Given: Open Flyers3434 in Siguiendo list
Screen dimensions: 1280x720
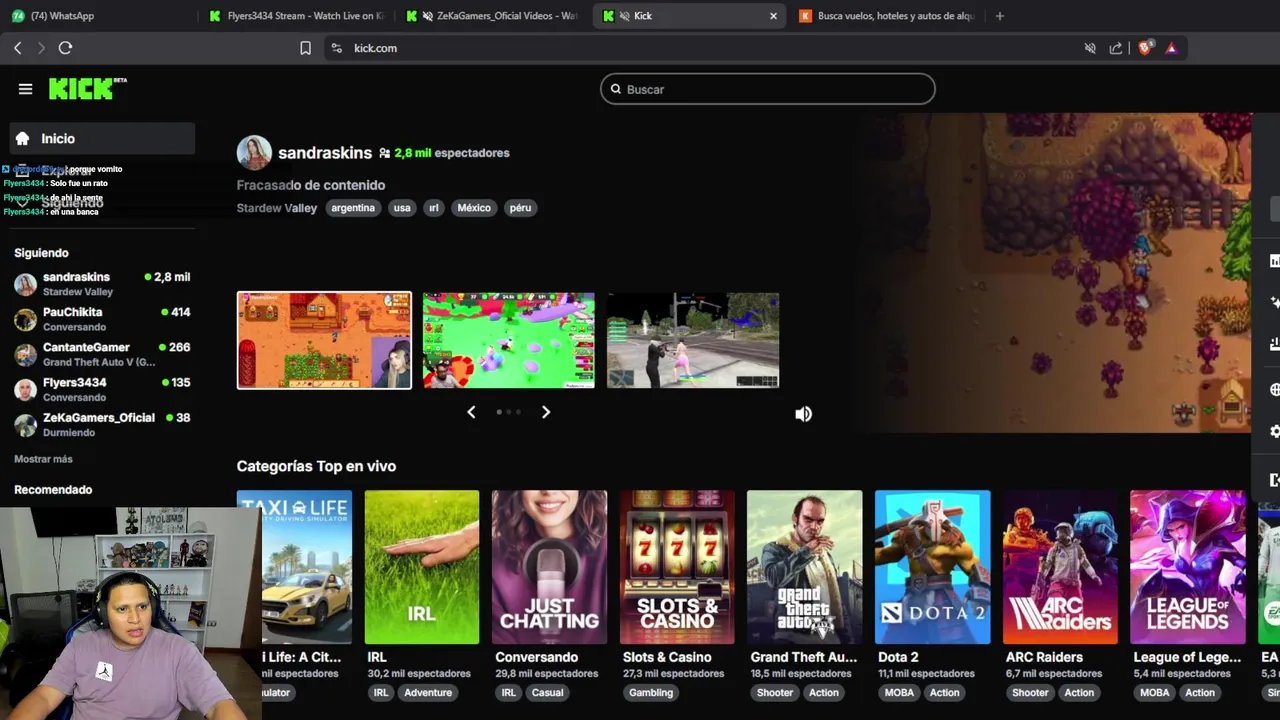Looking at the screenshot, I should point(102,389).
